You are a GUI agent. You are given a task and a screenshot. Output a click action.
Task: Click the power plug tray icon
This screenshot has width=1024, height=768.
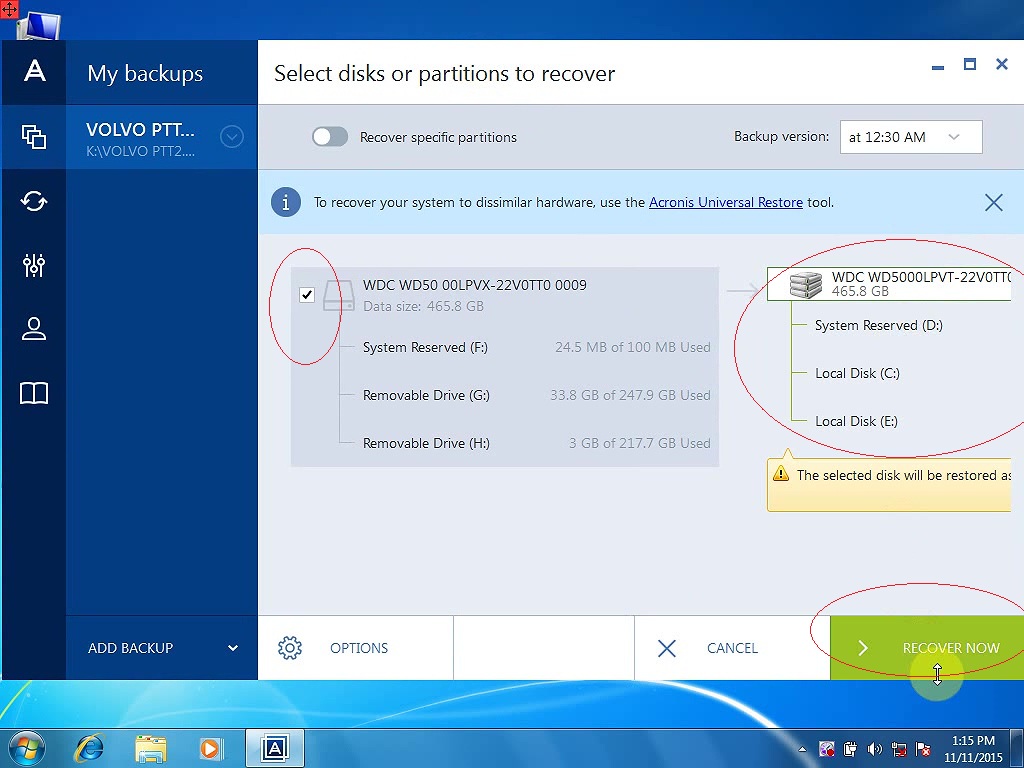850,749
